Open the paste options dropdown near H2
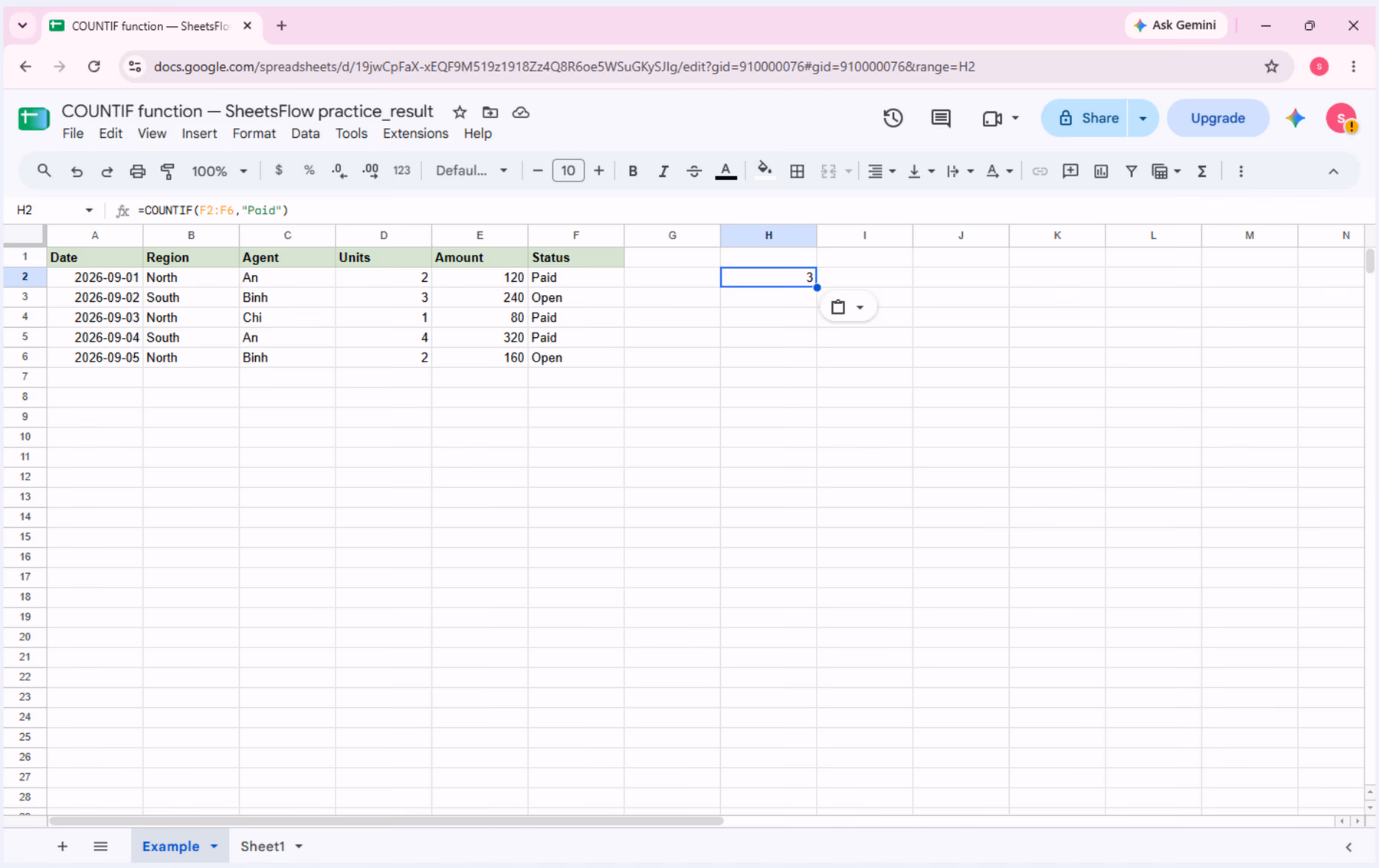Image resolution: width=1379 pixels, height=868 pixels. (848, 307)
